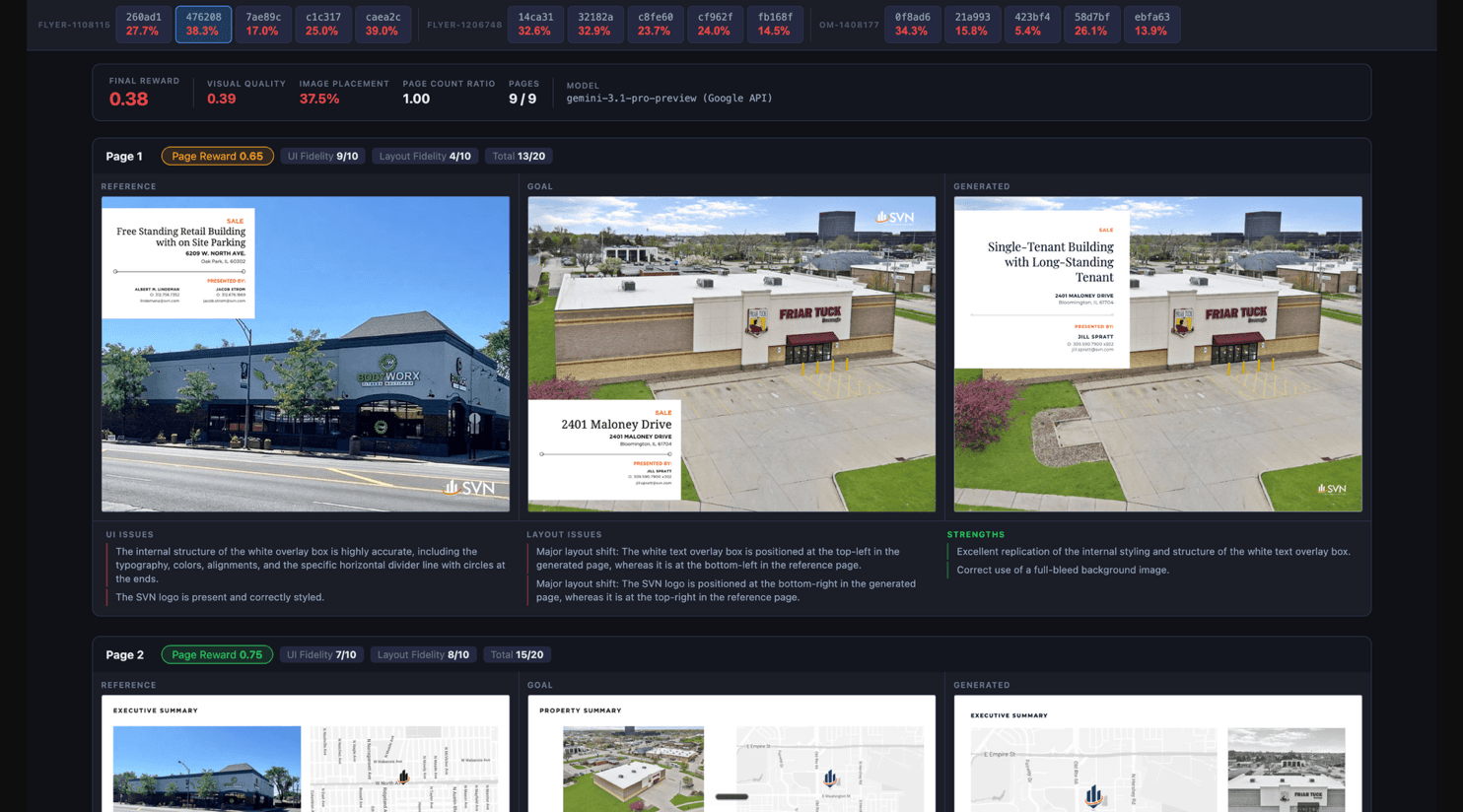Click the UI Issues section heading
This screenshot has height=812, width=1463.
[x=130, y=534]
